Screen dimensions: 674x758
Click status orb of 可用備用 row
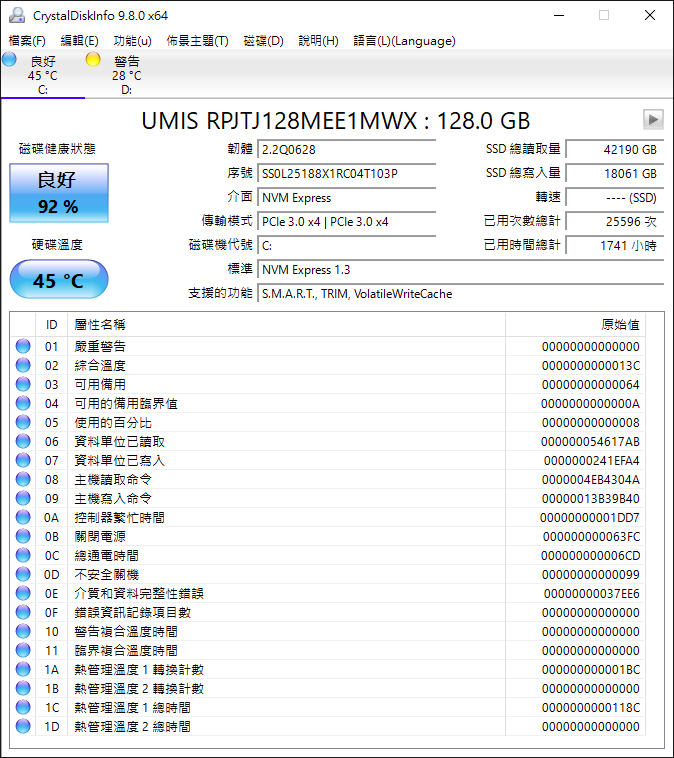(x=23, y=384)
